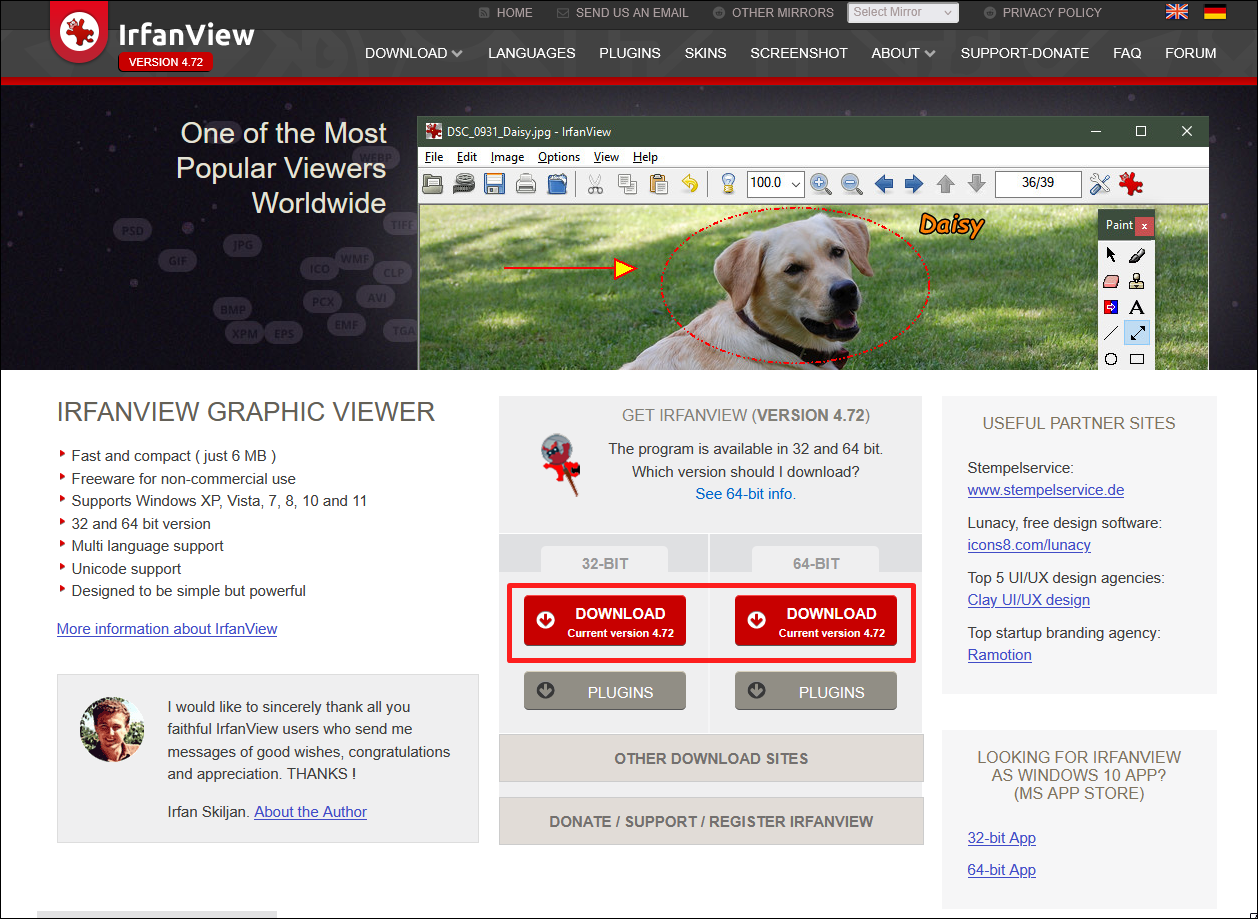Select the Text A tool in Paint panel
This screenshot has width=1258, height=919.
click(x=1137, y=307)
